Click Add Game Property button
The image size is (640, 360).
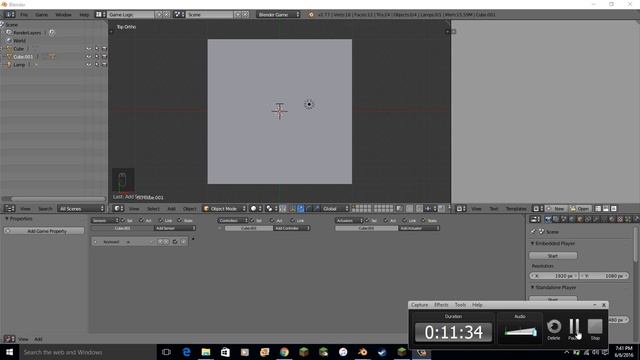[x=44, y=231]
